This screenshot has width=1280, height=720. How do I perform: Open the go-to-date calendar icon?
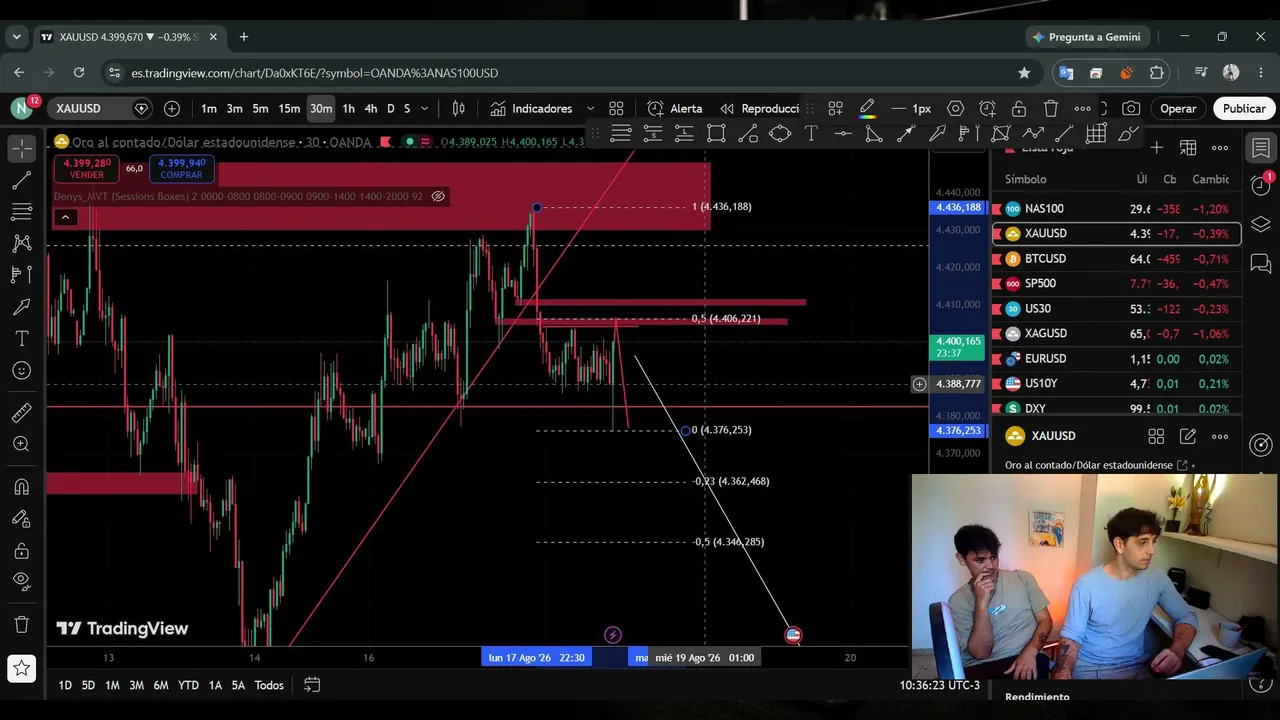[312, 685]
